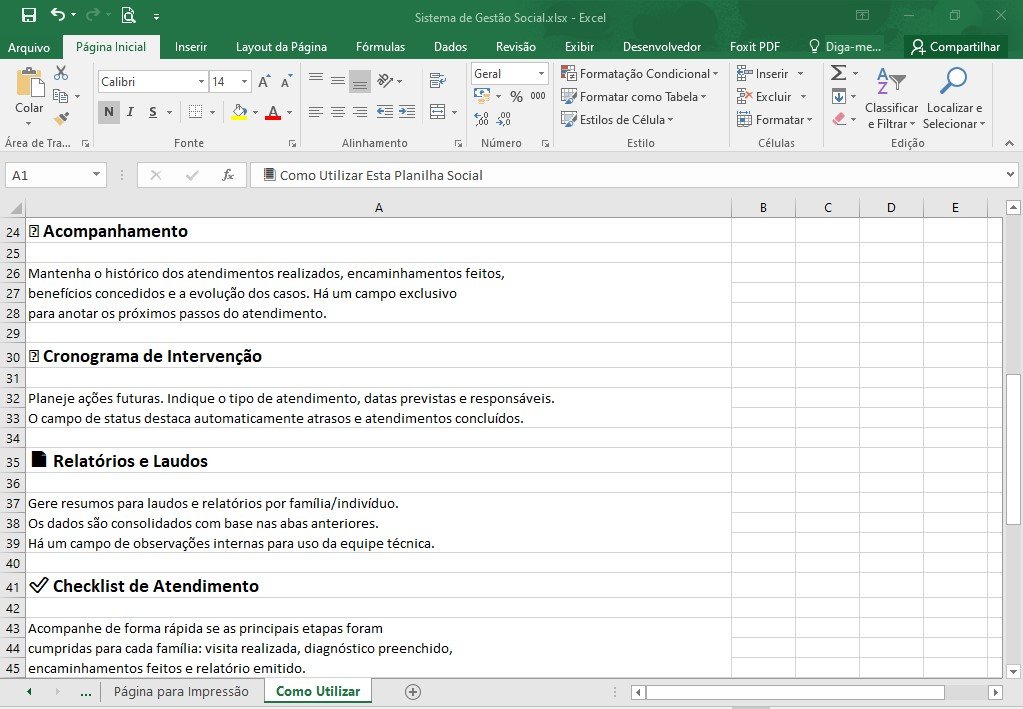The height and width of the screenshot is (709, 1023).
Task: Open the Dados ribbon tab
Action: tap(450, 47)
